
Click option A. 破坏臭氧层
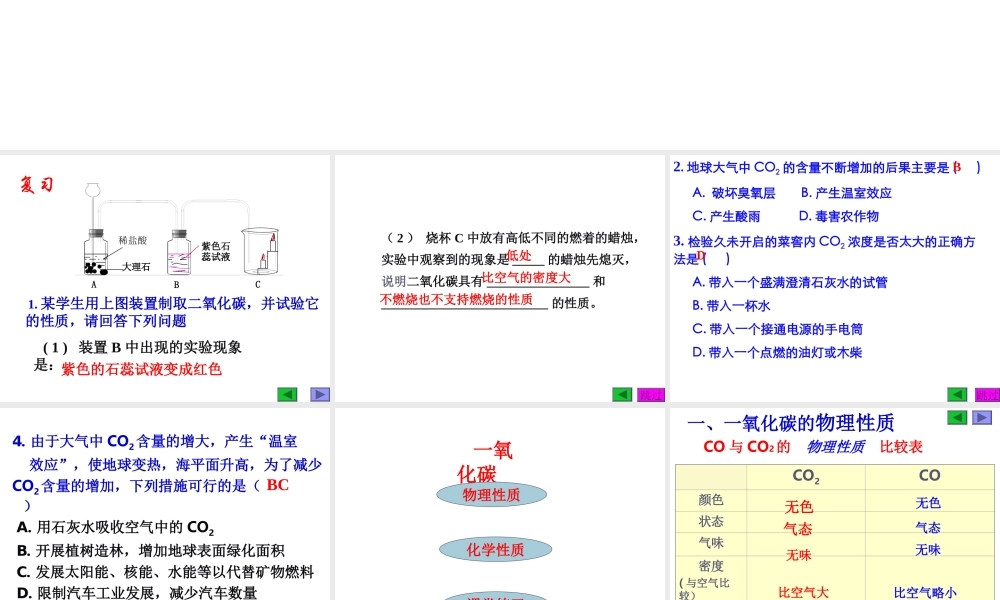pos(734,193)
